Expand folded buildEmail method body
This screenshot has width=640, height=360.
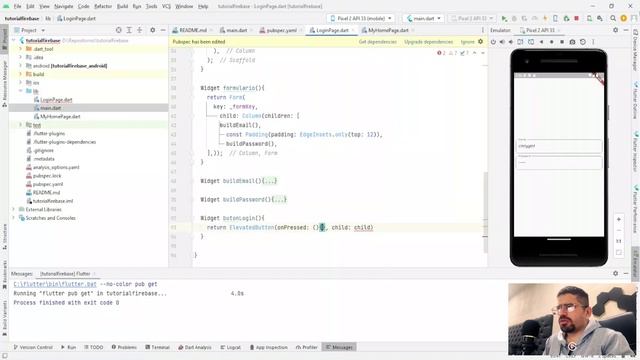pyautogui.click(x=270, y=181)
